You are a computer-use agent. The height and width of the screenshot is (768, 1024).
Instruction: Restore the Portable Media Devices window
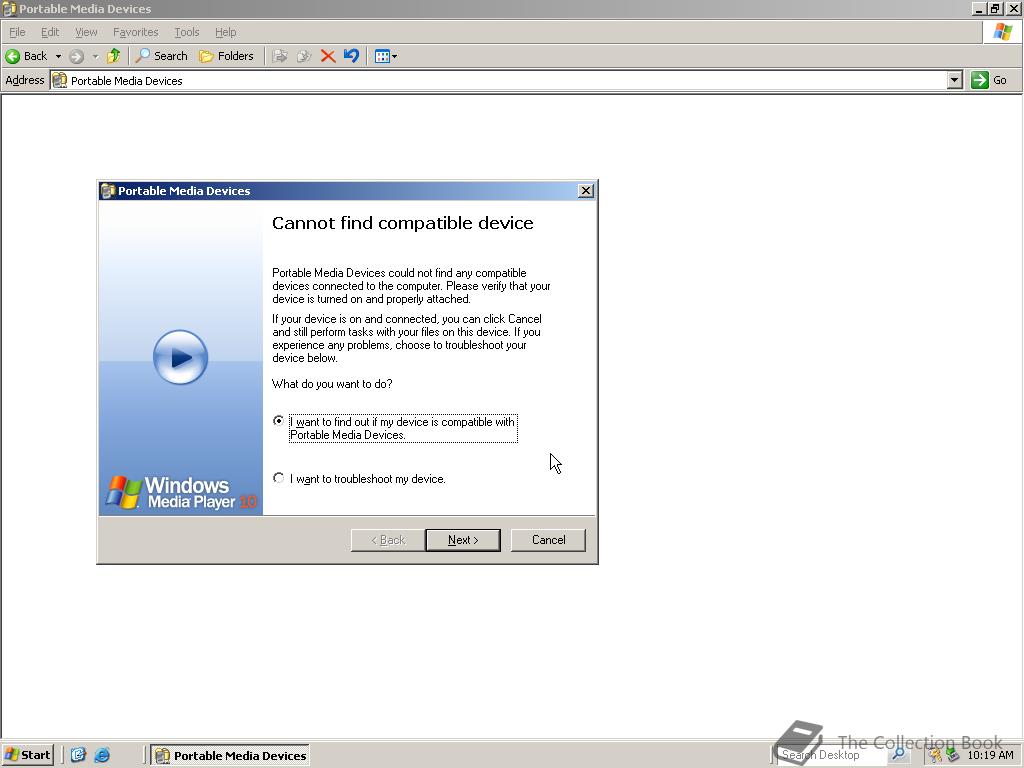pyautogui.click(x=995, y=9)
